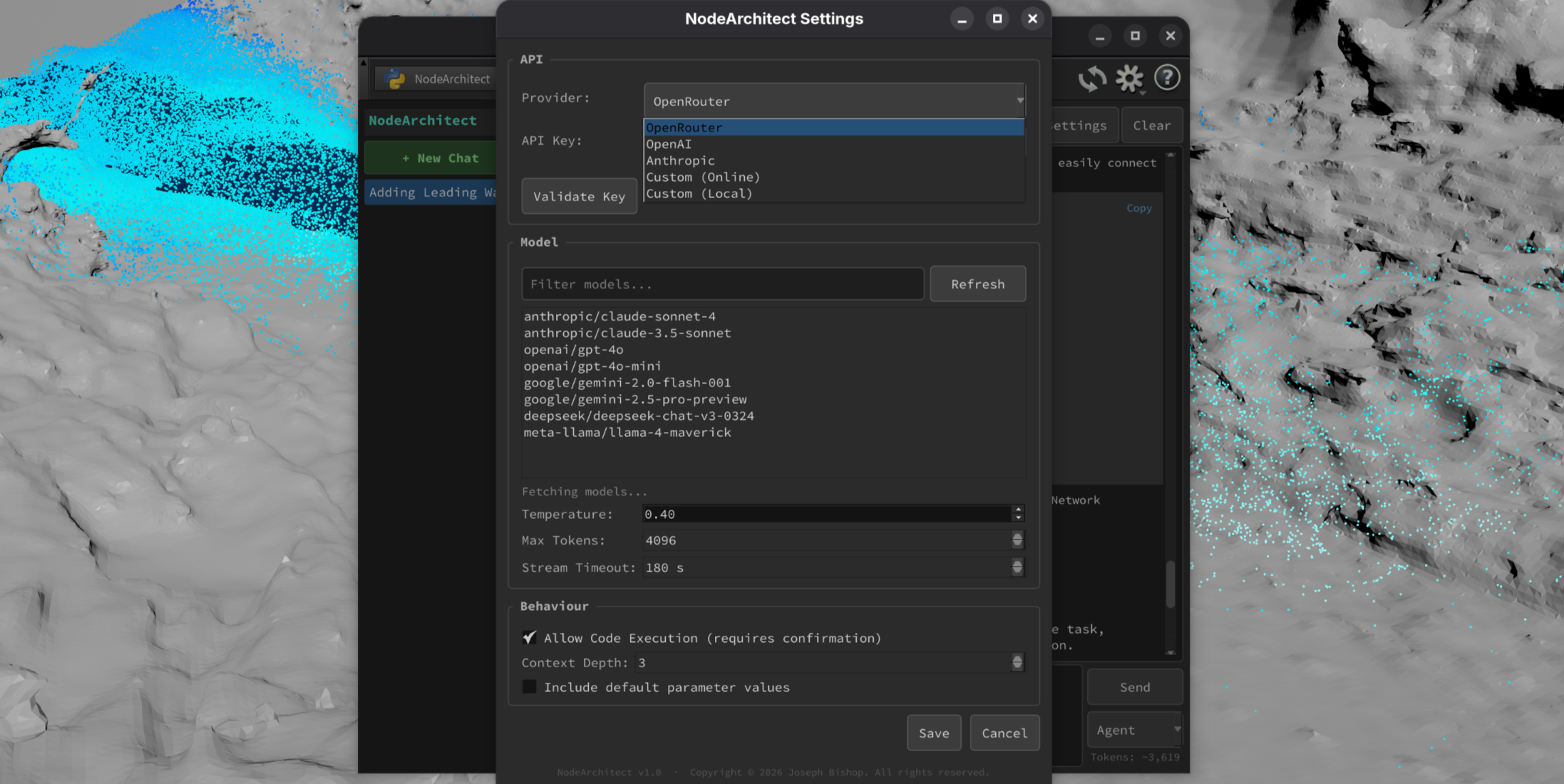Choose Custom (Local) as the API provider

699,193
